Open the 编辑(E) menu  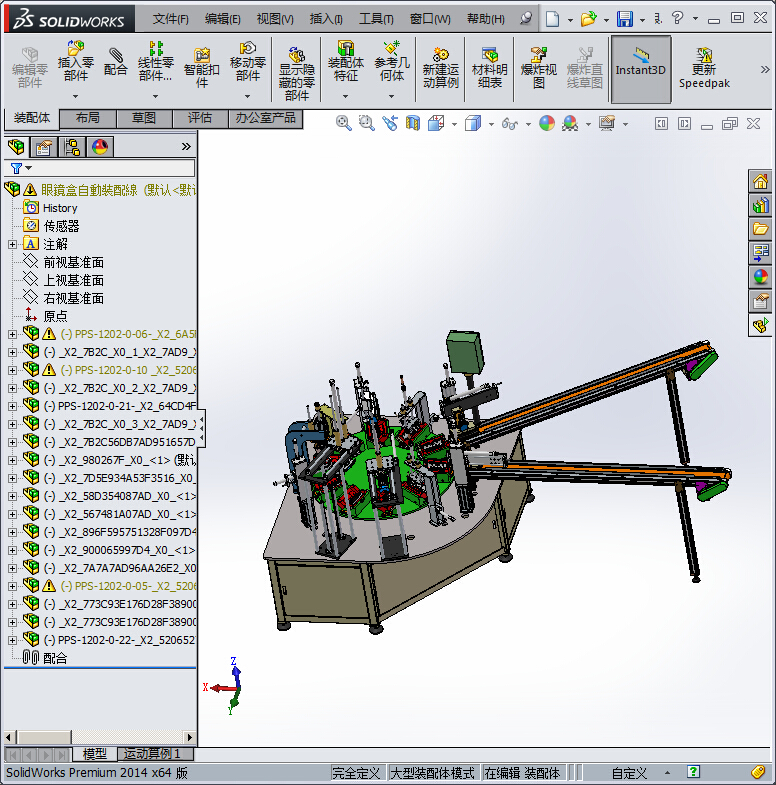coord(223,19)
